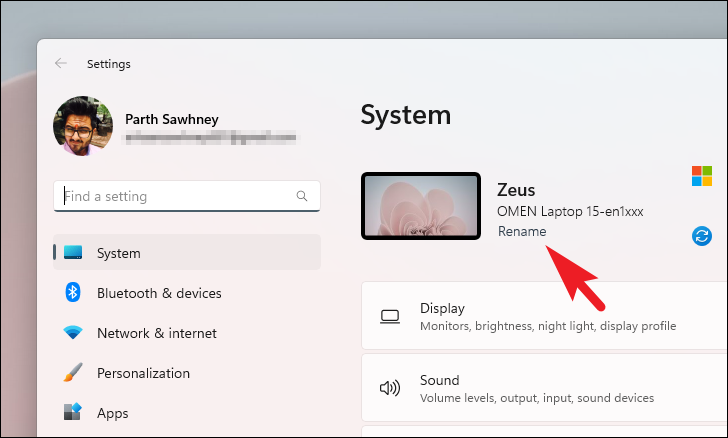
Task: Open Bluetooth & devices settings
Action: coord(187,293)
